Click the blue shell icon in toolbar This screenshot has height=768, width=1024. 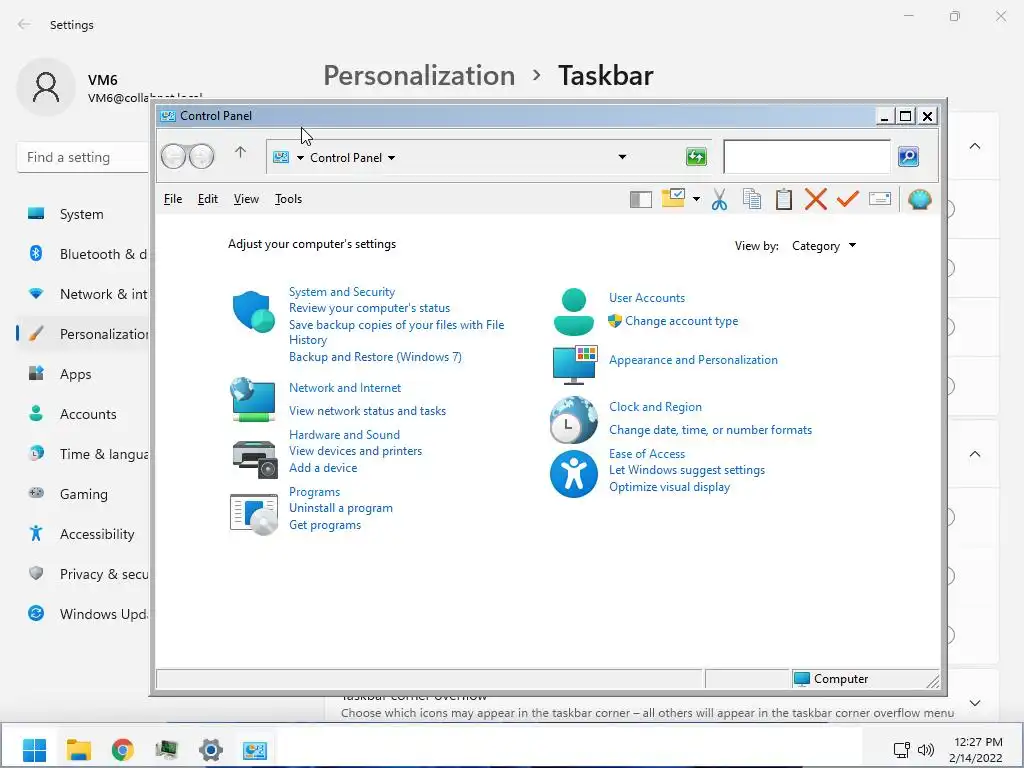pyautogui.click(x=920, y=199)
